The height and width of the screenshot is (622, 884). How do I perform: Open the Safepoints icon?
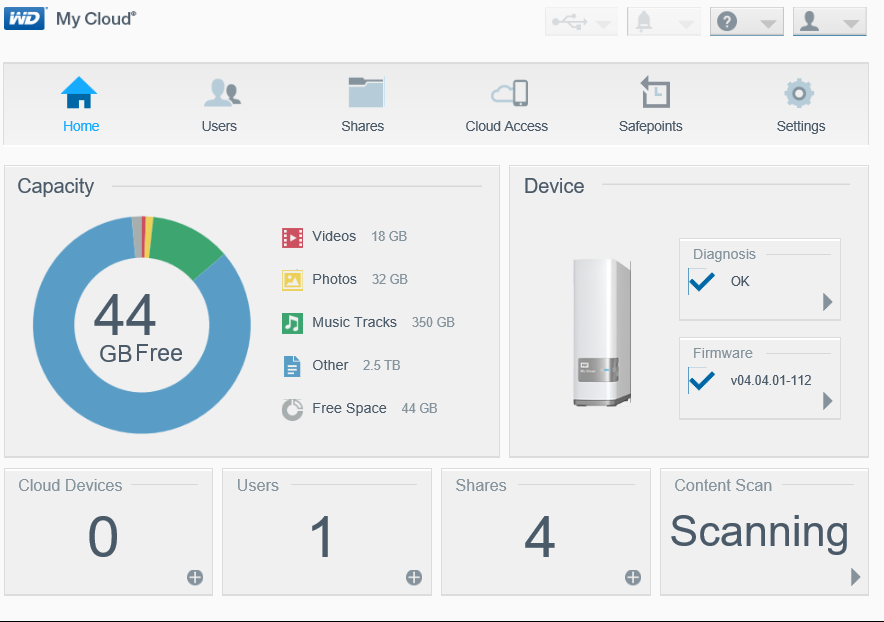(654, 92)
